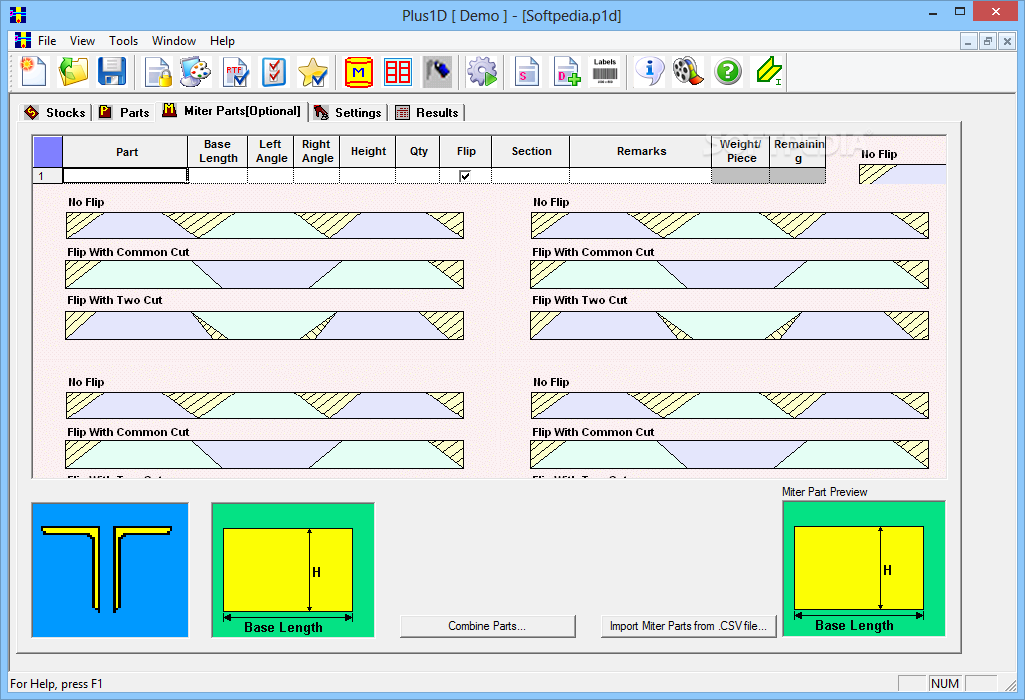Open the Help menu

pos(222,41)
